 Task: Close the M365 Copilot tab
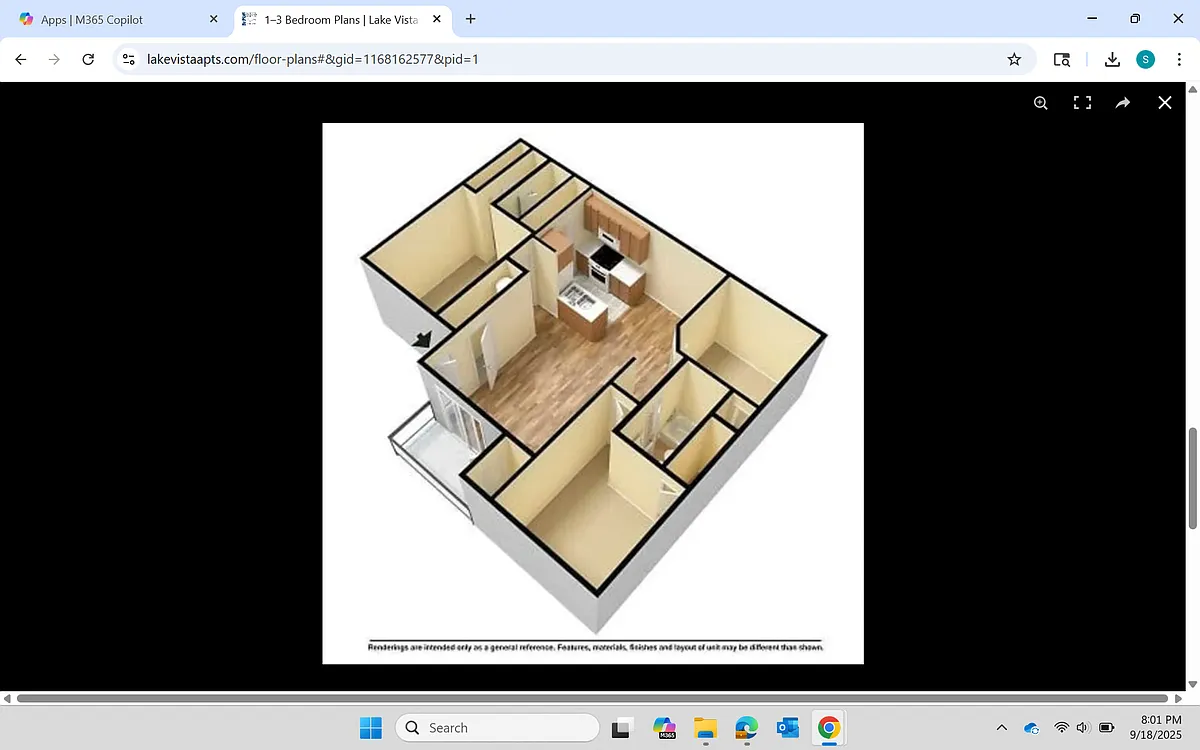pyautogui.click(x=213, y=19)
